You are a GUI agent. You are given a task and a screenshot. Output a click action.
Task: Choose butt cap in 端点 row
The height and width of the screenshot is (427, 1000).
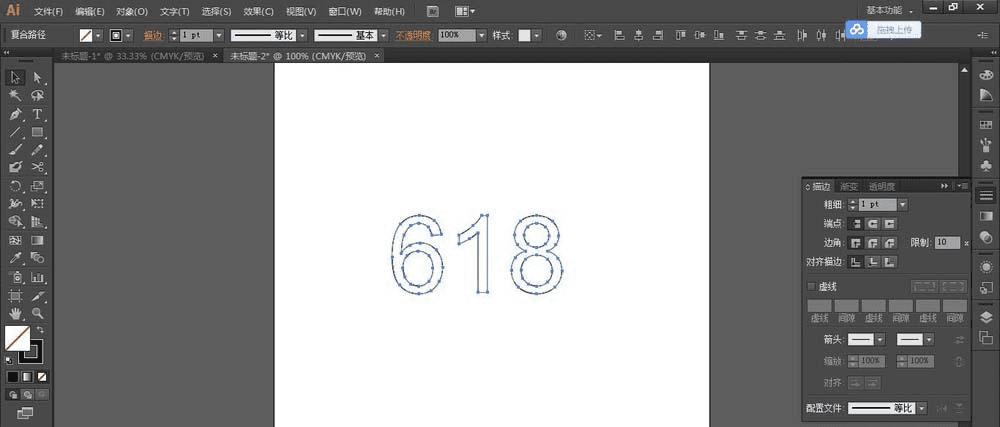(855, 224)
